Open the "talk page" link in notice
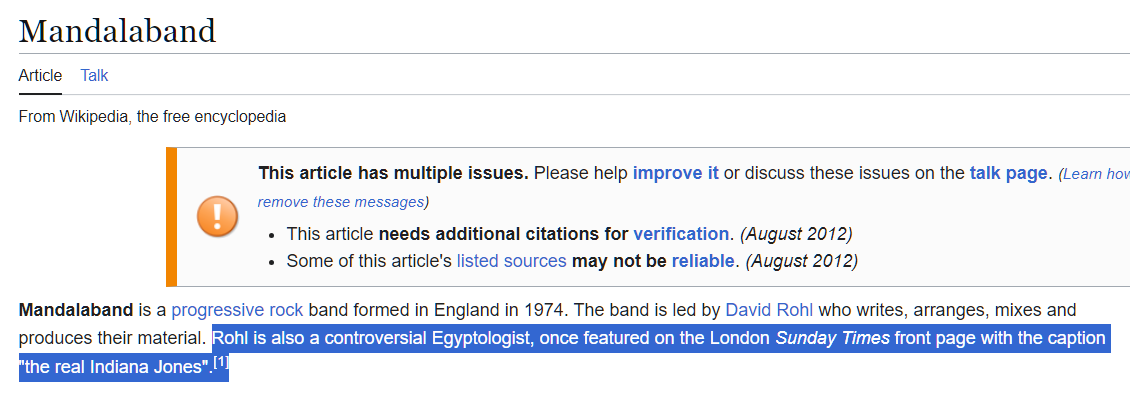Viewport: 1130px width, 410px height. point(1007,173)
